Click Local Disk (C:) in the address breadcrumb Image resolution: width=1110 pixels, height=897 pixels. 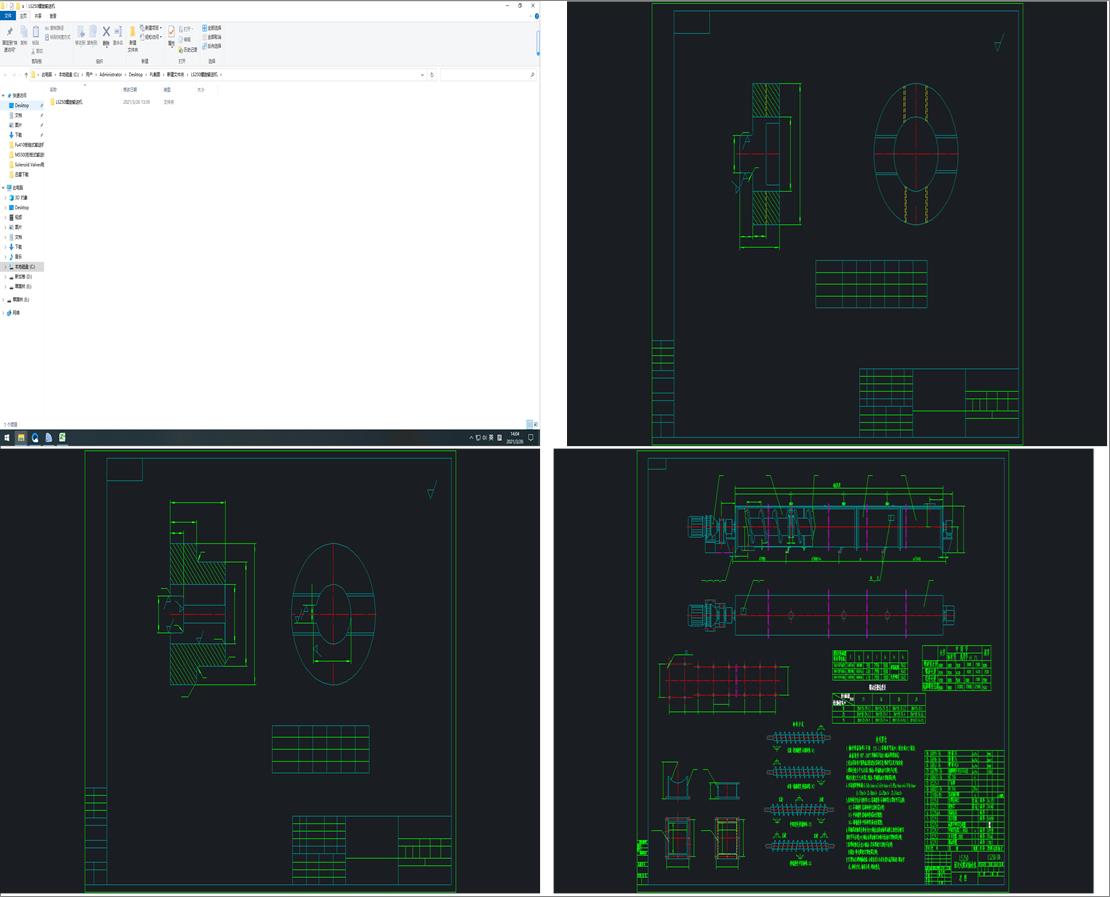coord(69,74)
